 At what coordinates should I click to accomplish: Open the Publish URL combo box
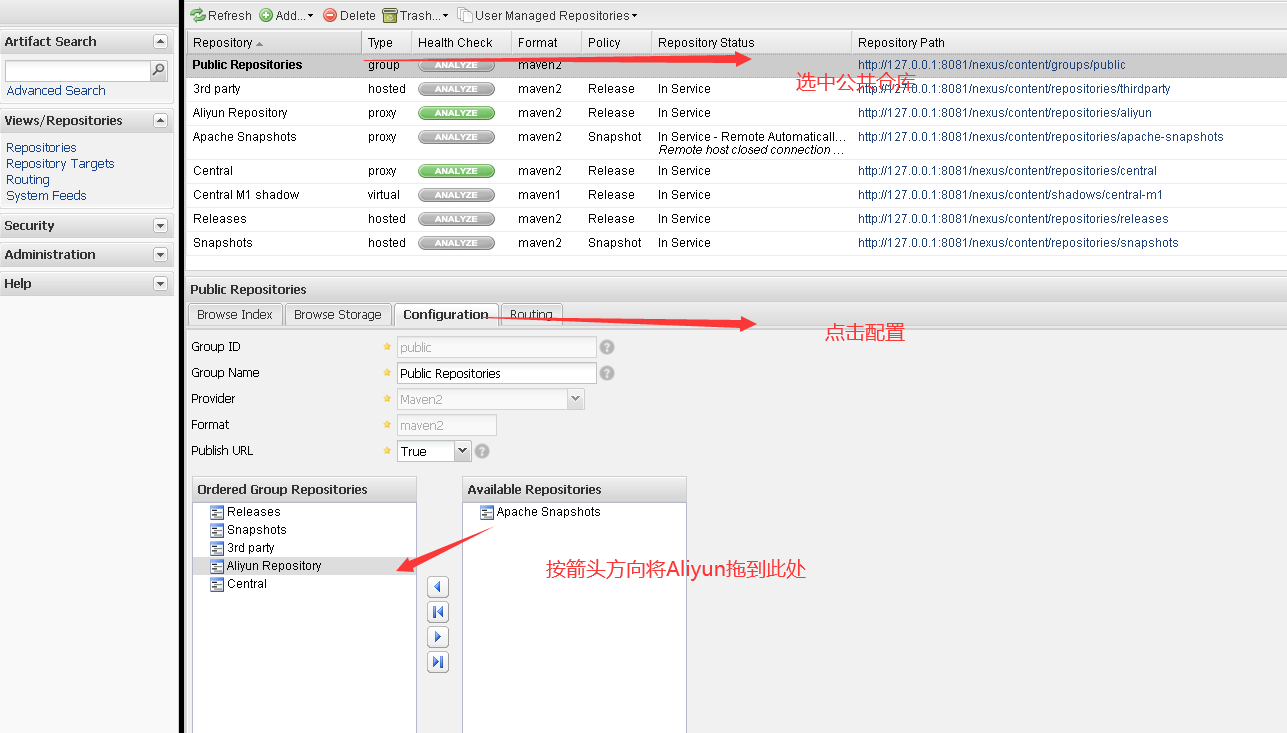point(462,451)
